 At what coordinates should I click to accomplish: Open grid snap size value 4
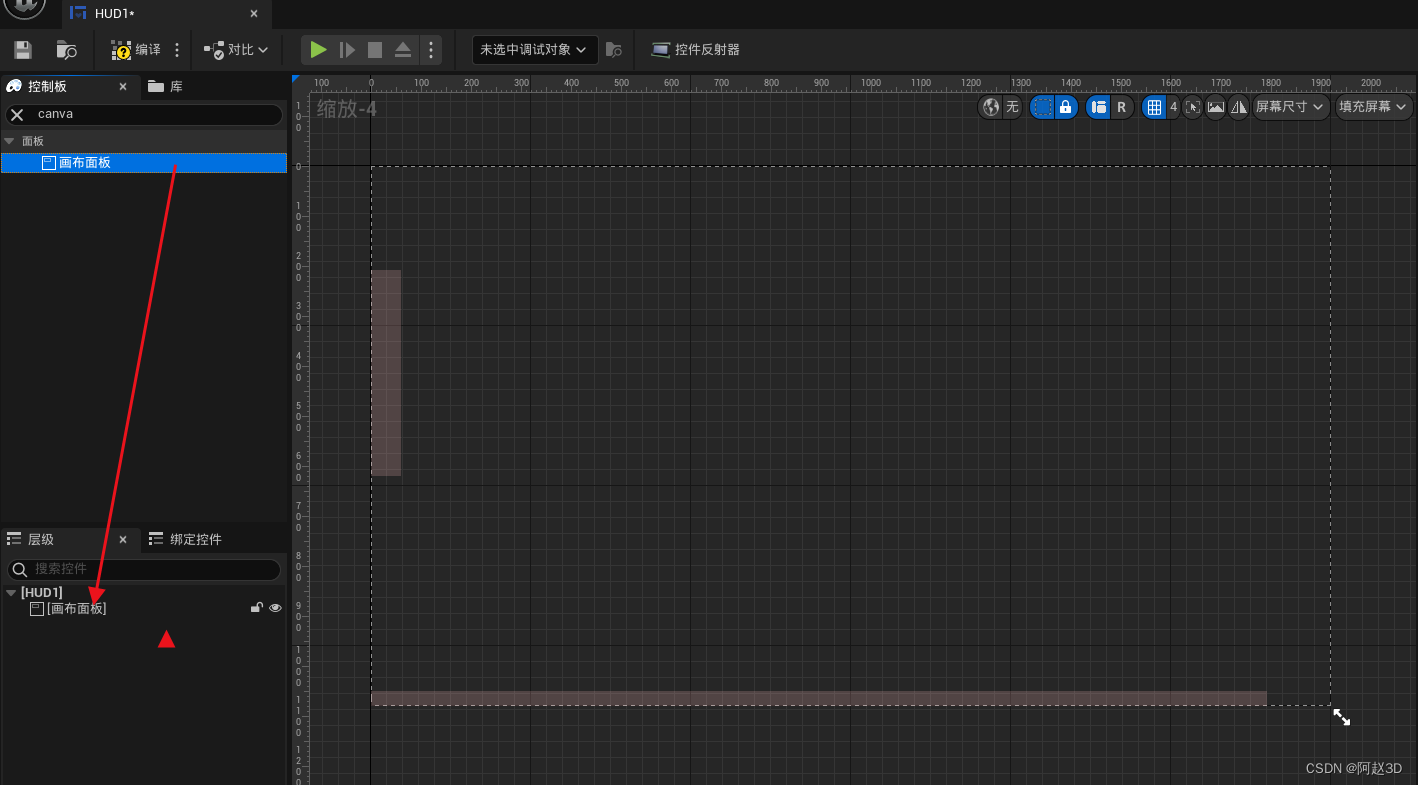[x=1174, y=107]
